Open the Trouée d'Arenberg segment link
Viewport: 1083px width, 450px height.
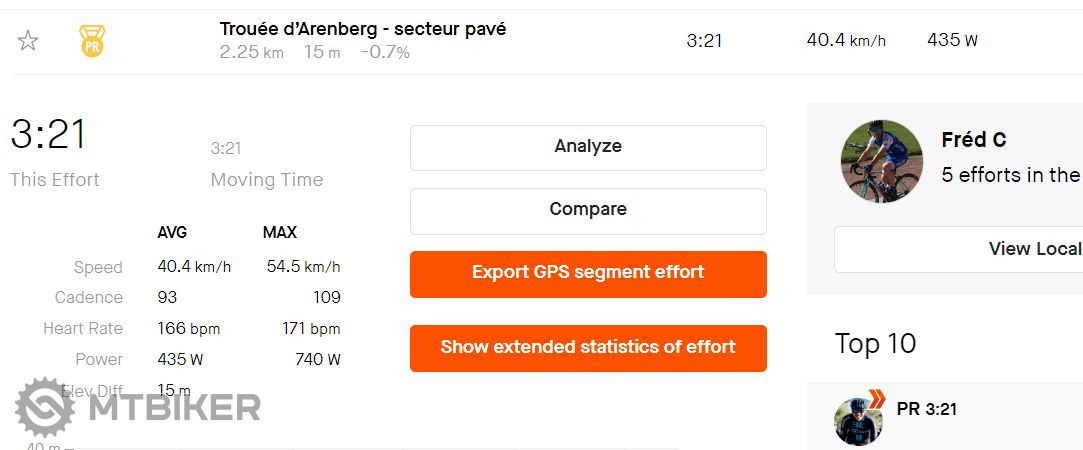[x=363, y=29]
